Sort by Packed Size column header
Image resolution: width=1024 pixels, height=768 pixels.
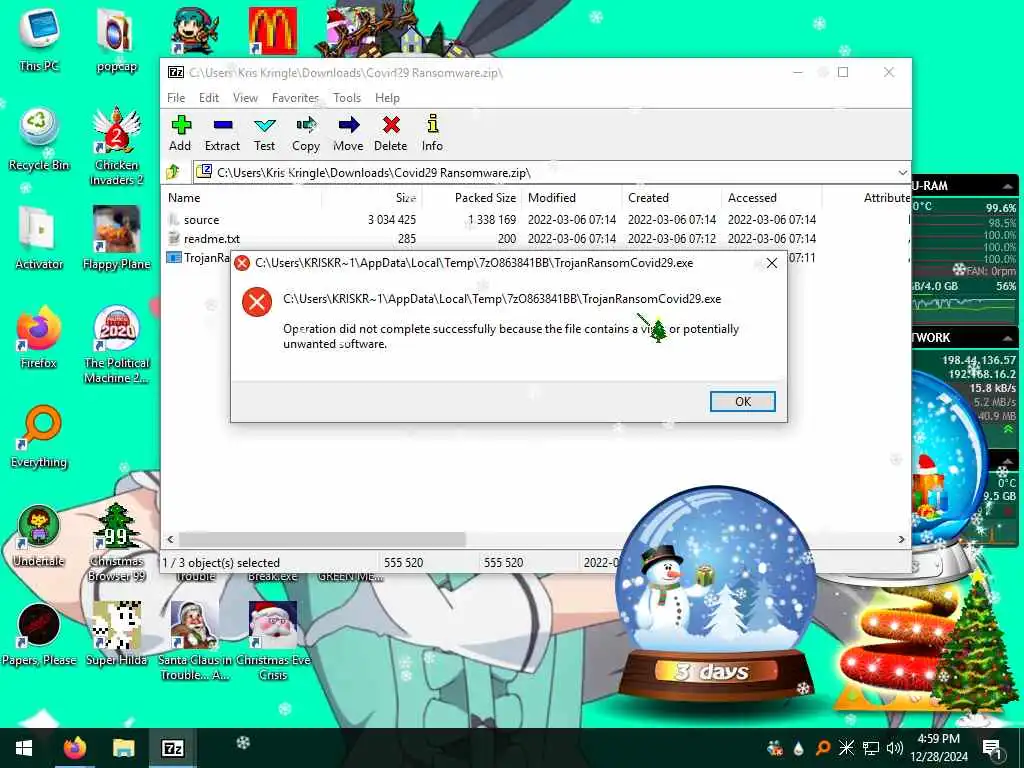pyautogui.click(x=485, y=198)
